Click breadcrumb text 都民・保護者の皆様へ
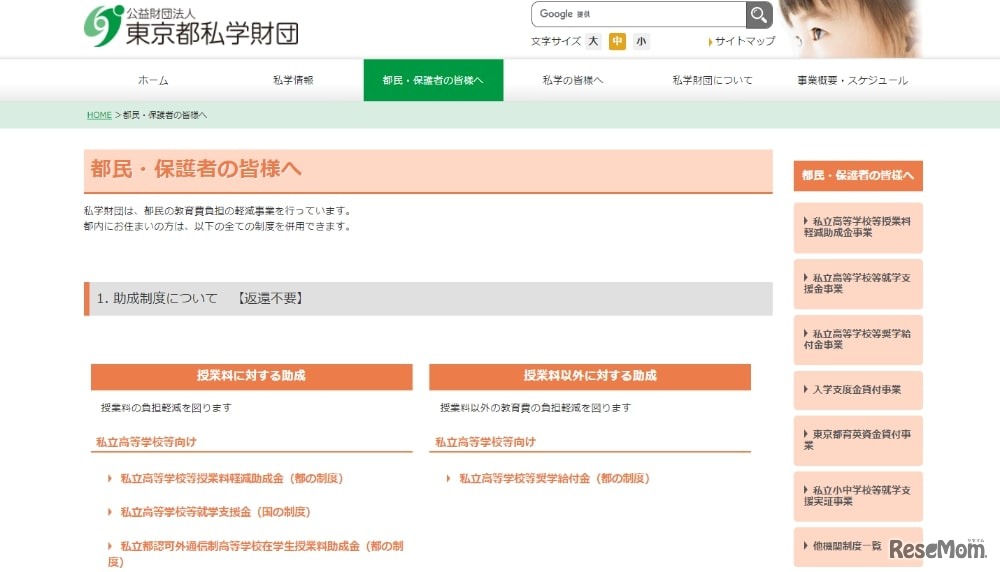 point(165,115)
